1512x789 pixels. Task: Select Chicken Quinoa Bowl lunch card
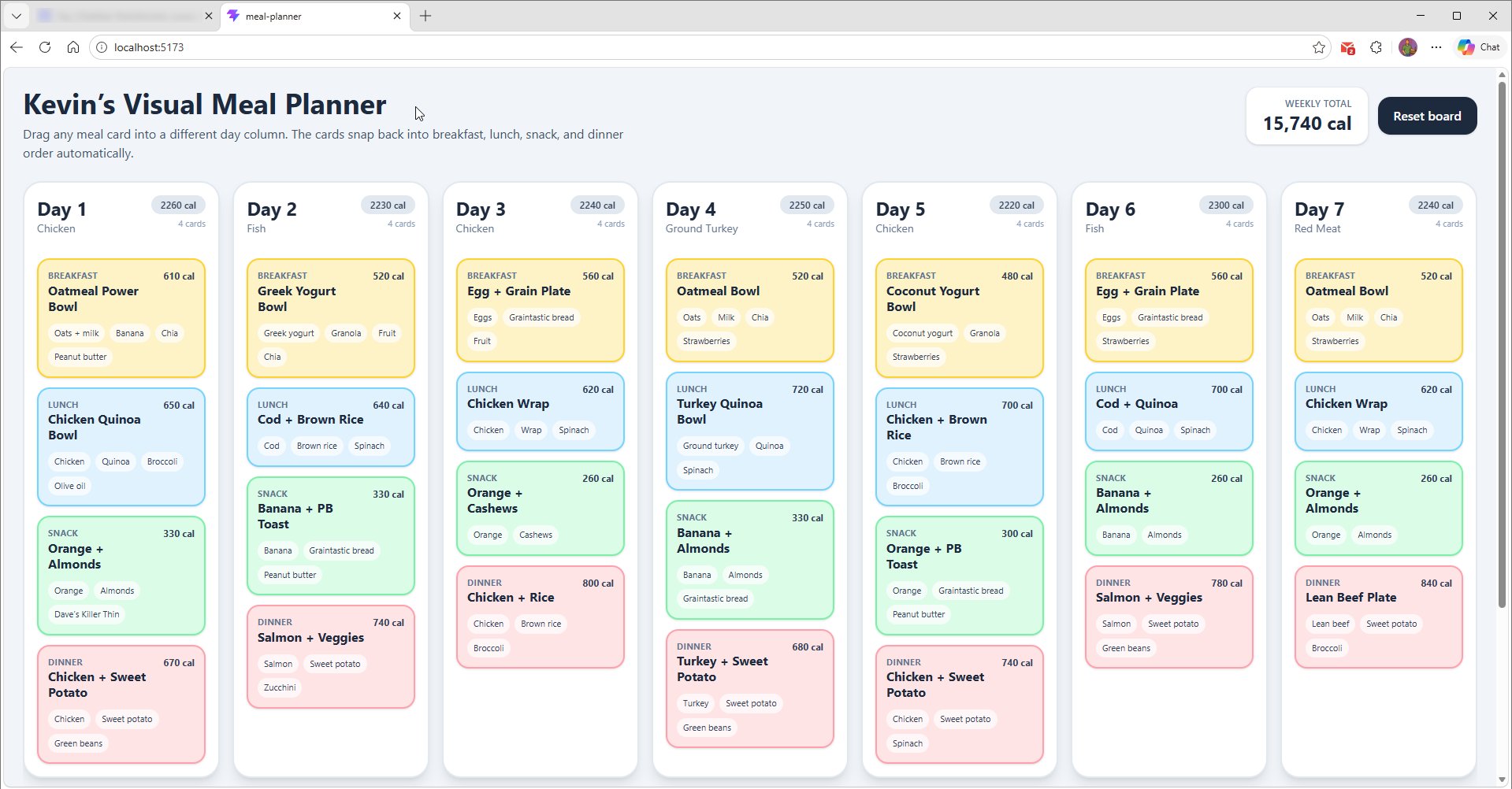pos(121,446)
